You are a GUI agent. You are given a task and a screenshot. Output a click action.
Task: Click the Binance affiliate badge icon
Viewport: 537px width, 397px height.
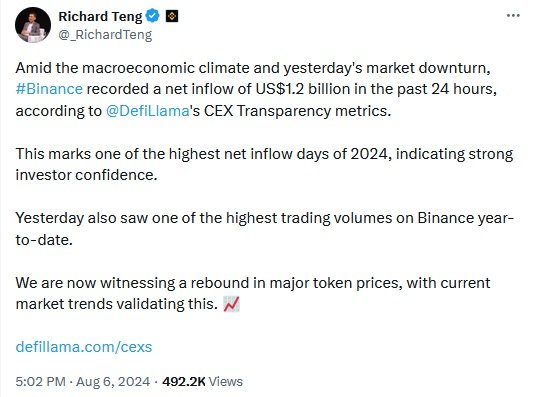(172, 16)
